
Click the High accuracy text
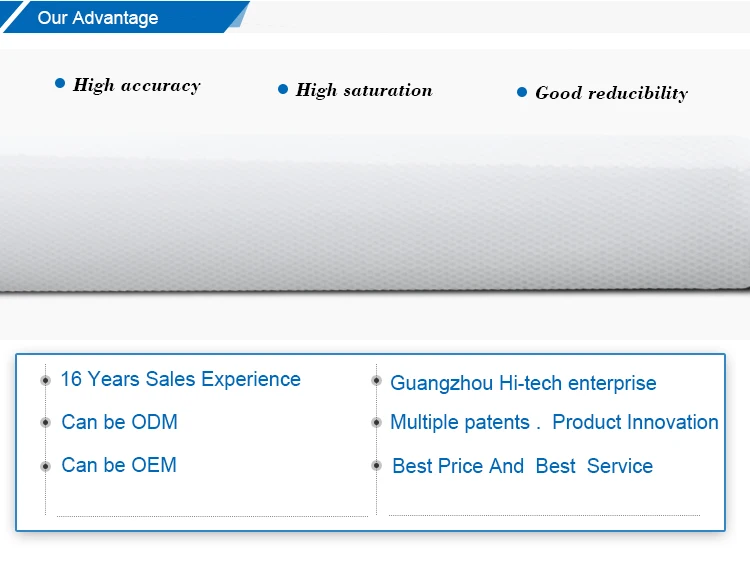136,86
